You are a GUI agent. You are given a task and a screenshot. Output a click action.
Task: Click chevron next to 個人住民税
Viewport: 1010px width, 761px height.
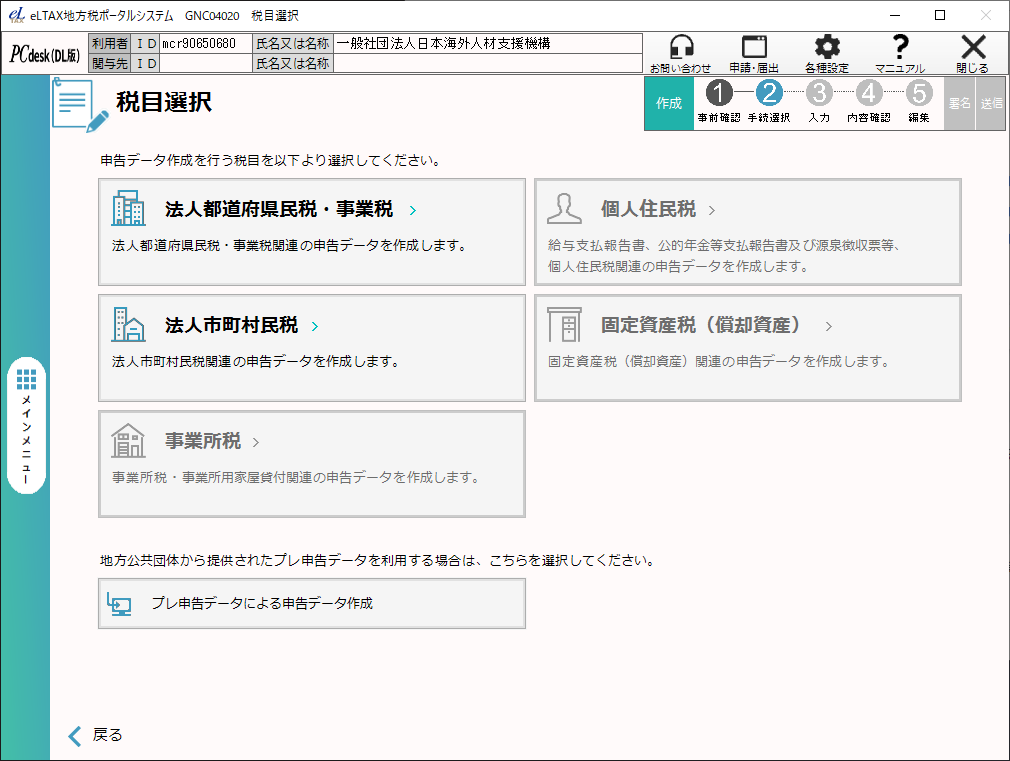tap(712, 210)
